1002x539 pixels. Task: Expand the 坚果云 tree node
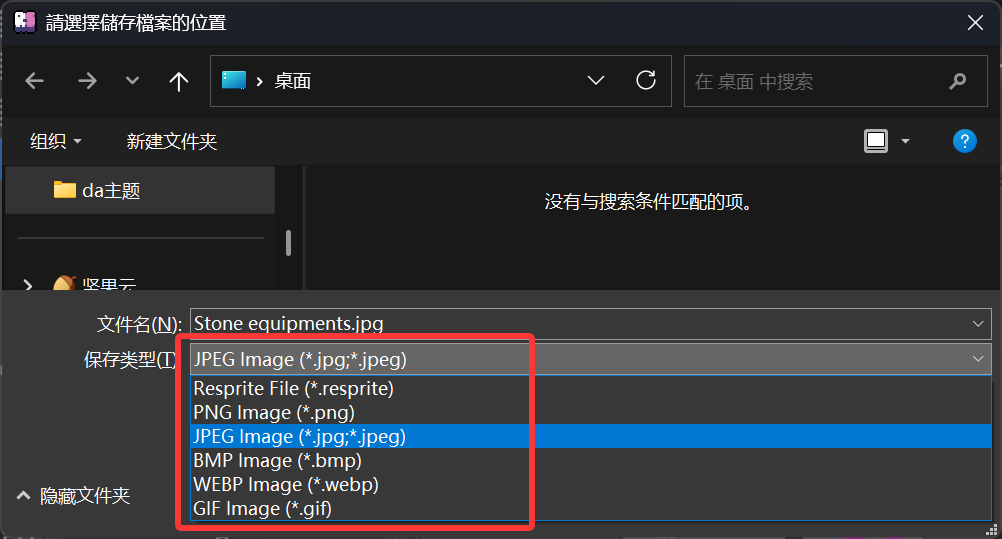(29, 285)
